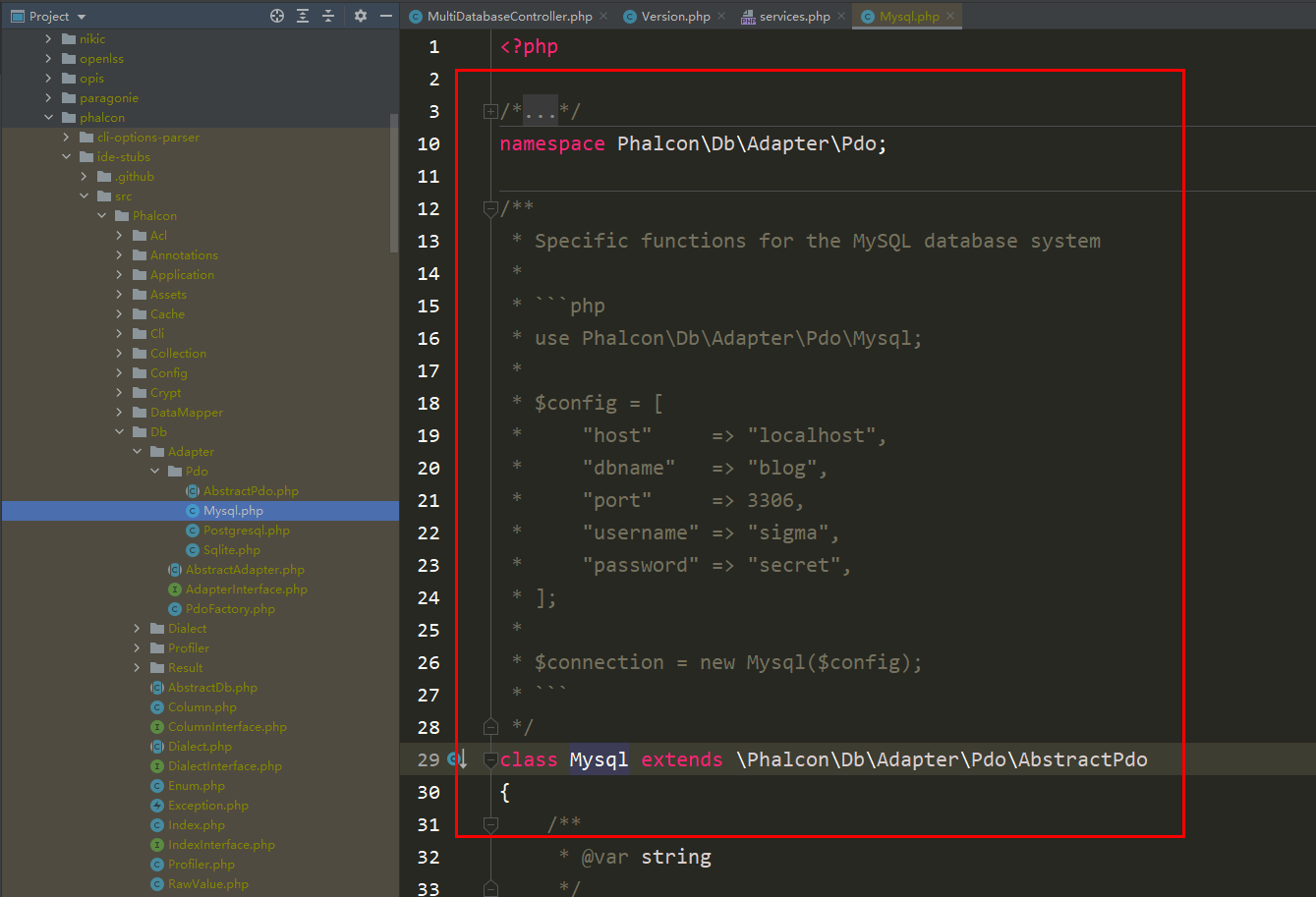The width and height of the screenshot is (1316, 897).
Task: Switch to services.php tab
Action: (x=785, y=16)
